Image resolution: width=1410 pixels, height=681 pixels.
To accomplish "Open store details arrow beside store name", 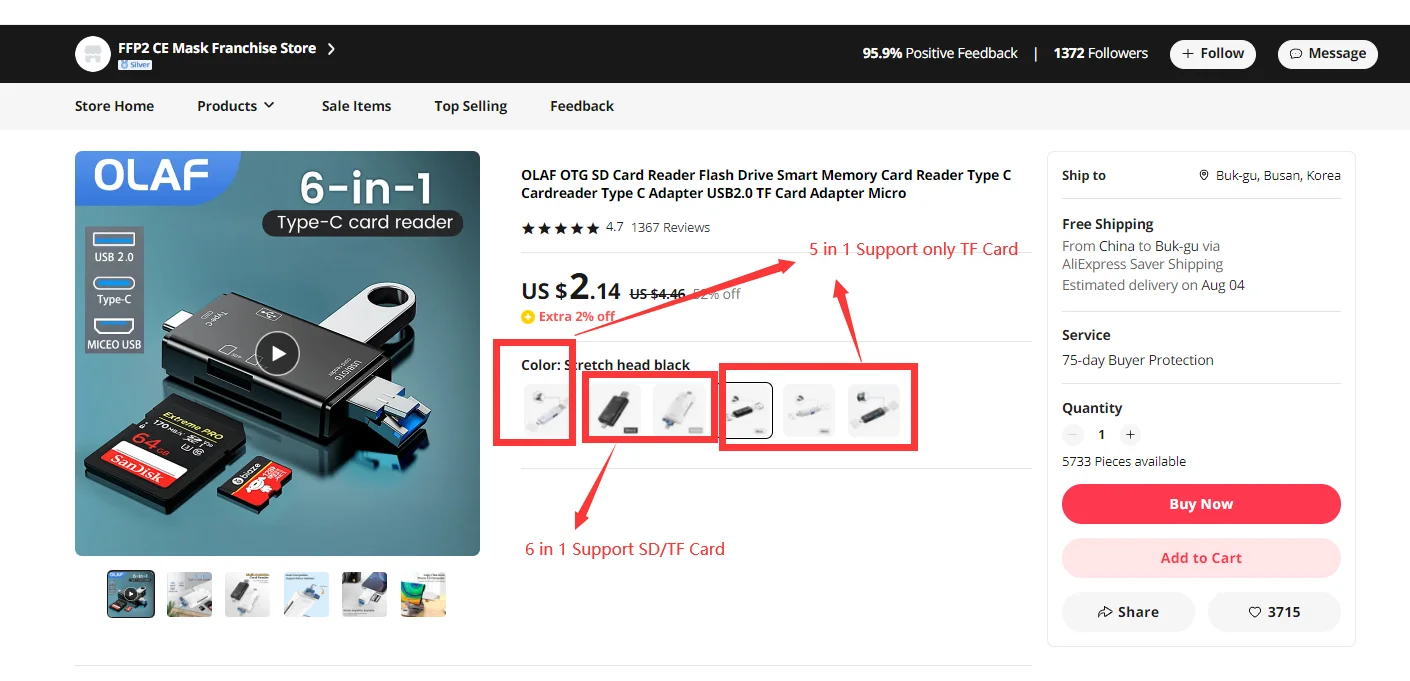I will coord(331,48).
